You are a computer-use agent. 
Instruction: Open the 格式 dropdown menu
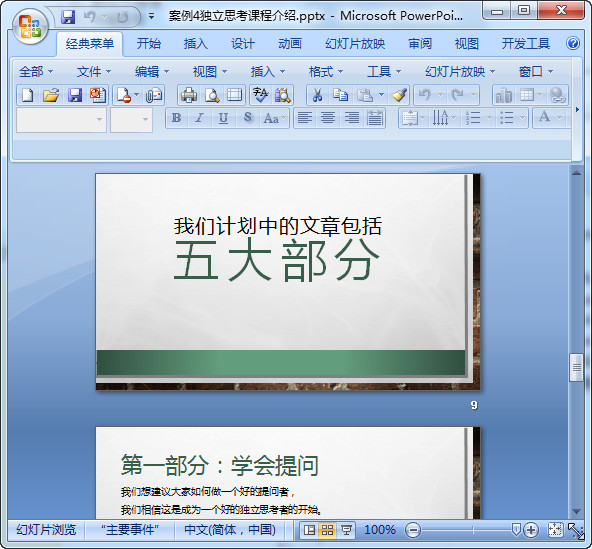coord(326,71)
